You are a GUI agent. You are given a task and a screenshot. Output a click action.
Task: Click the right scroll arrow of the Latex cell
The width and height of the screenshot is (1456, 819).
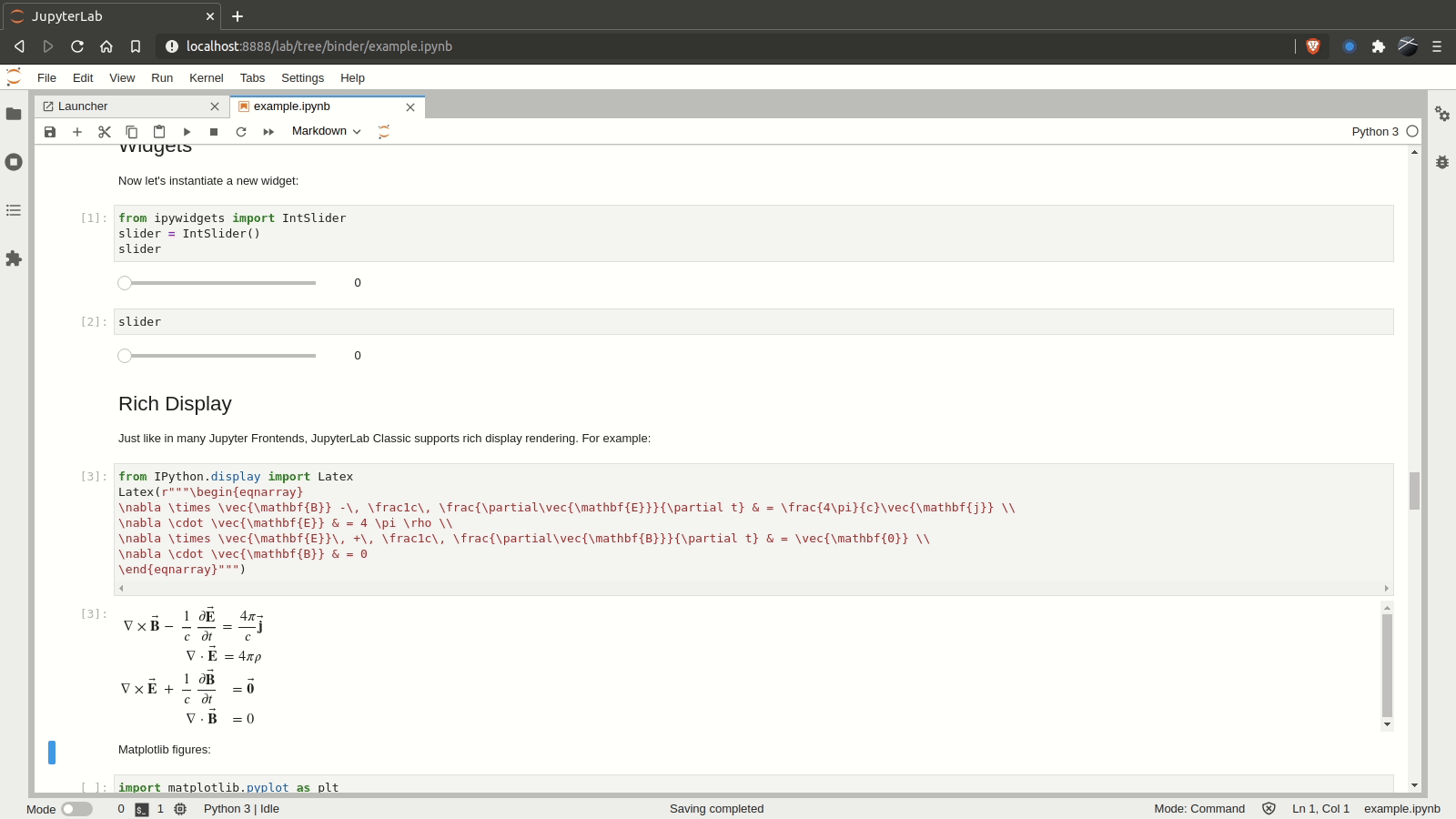1387,589
